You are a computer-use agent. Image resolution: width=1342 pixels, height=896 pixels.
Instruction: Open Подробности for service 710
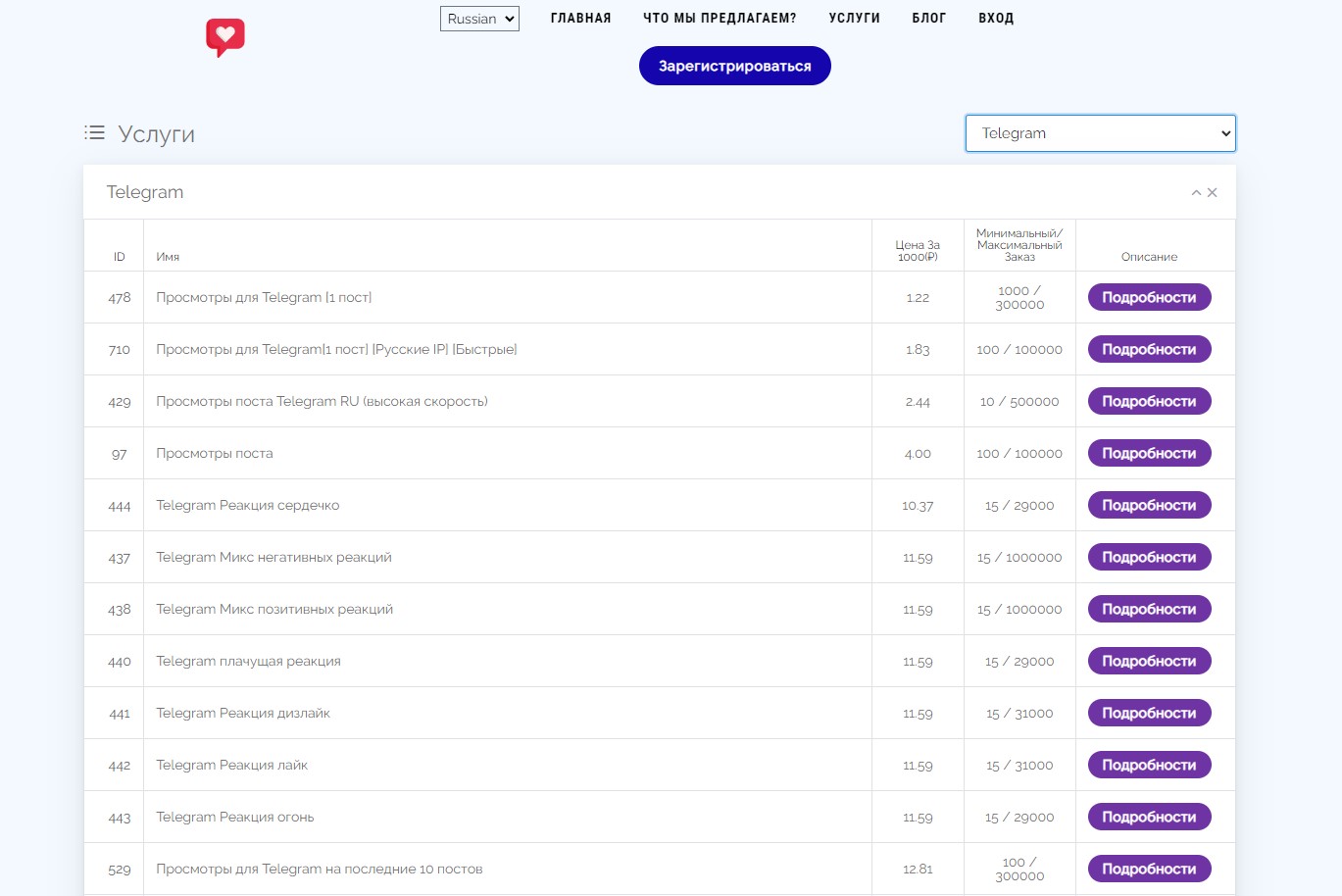[1149, 349]
